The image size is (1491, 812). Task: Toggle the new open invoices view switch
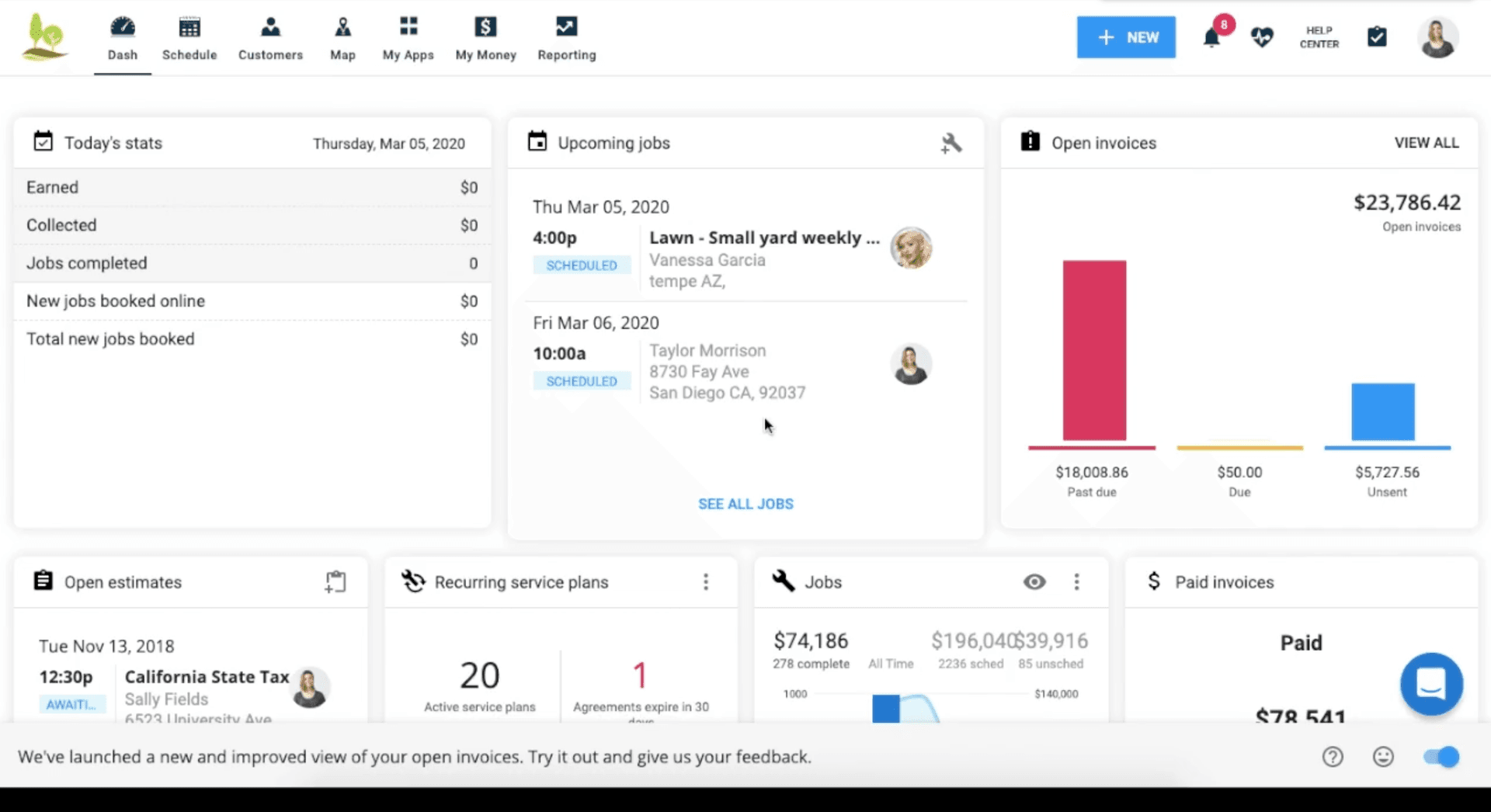click(x=1441, y=757)
